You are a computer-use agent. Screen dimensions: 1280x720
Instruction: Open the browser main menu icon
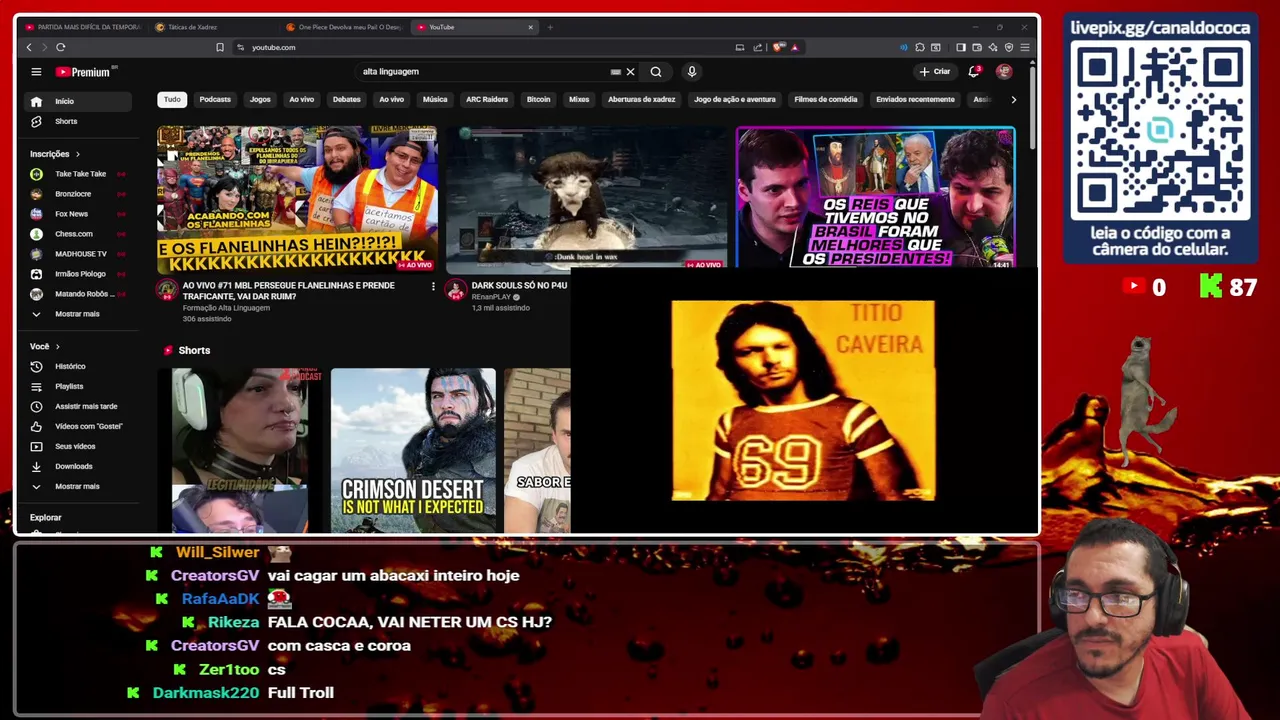tap(1024, 47)
